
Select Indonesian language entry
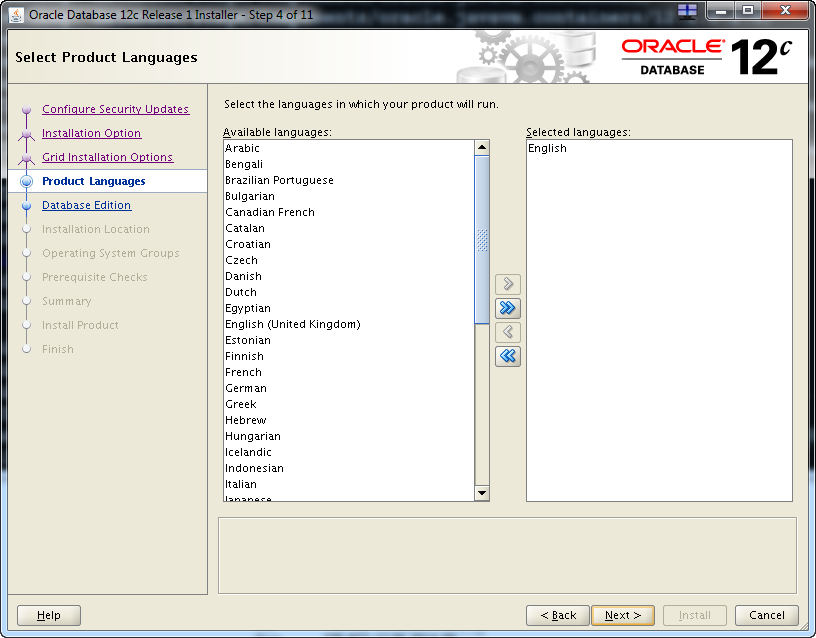[349, 468]
